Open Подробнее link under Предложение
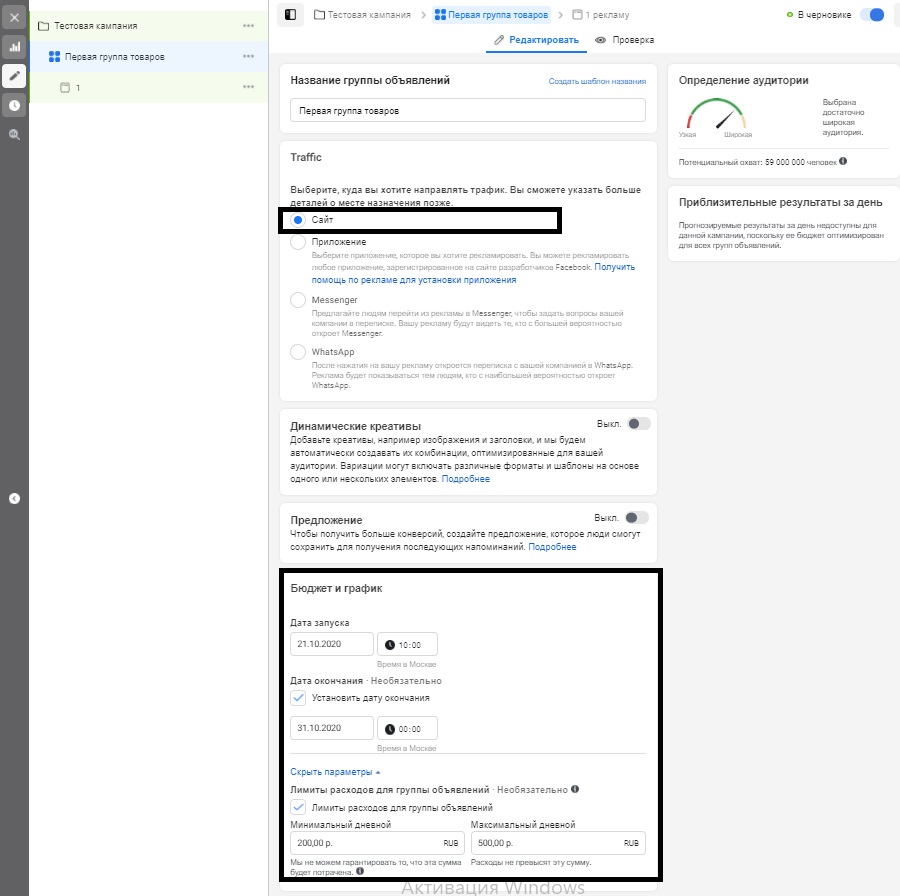This screenshot has height=896, width=900. coord(552,547)
